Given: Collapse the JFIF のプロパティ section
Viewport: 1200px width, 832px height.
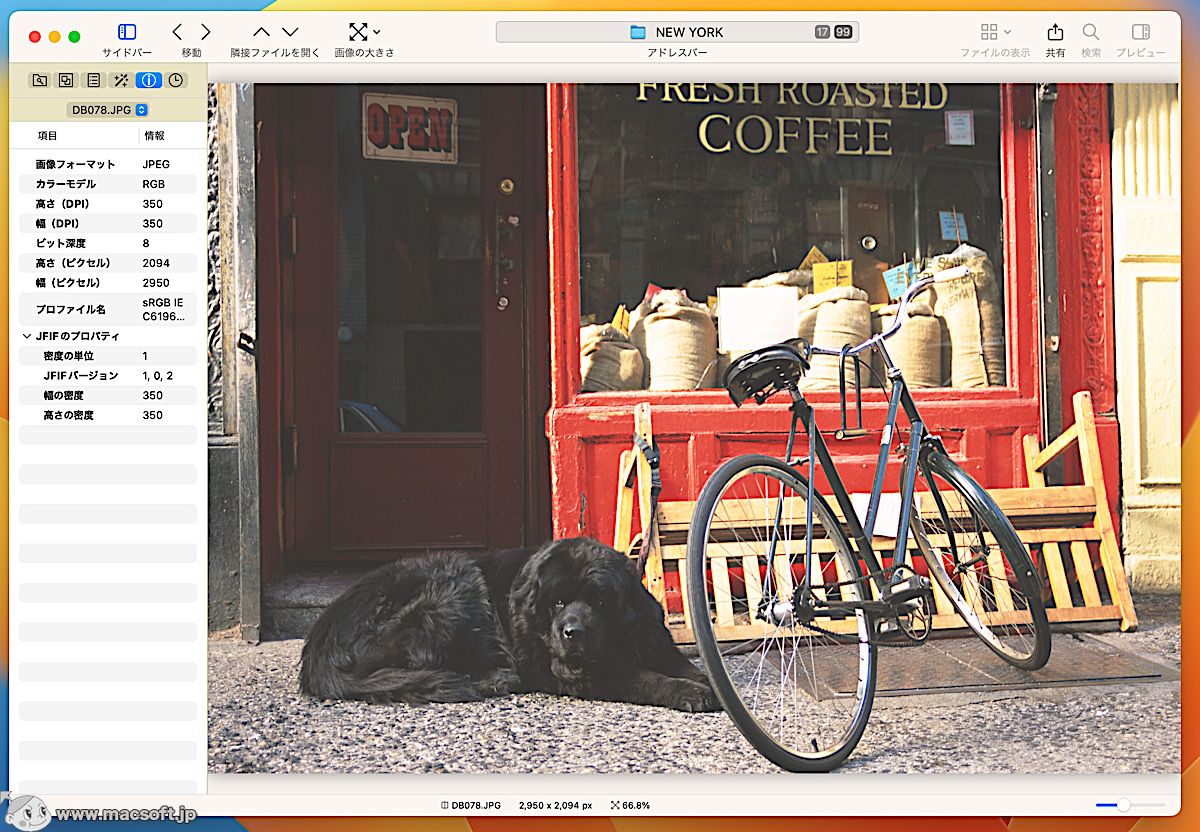Looking at the screenshot, I should click(x=27, y=337).
